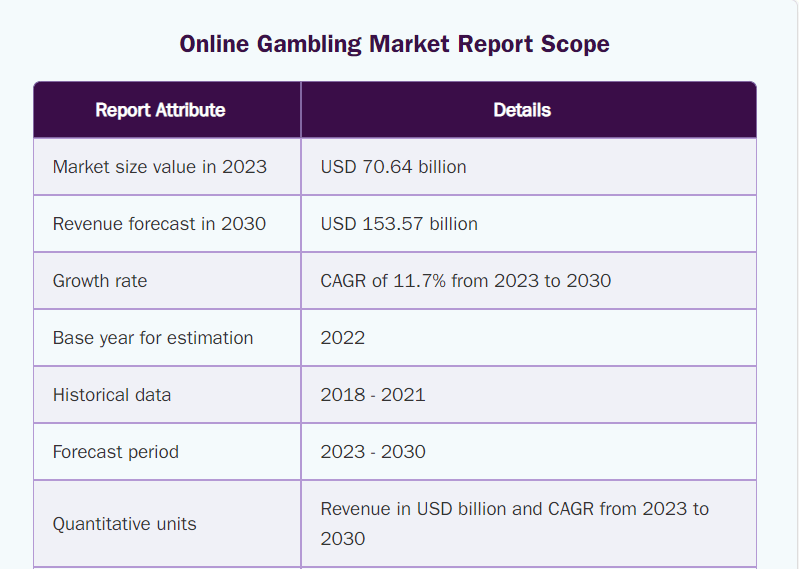Viewport: 799px width, 569px height.
Task: Click the CAGR of 11.7% details cell
Action: point(529,281)
